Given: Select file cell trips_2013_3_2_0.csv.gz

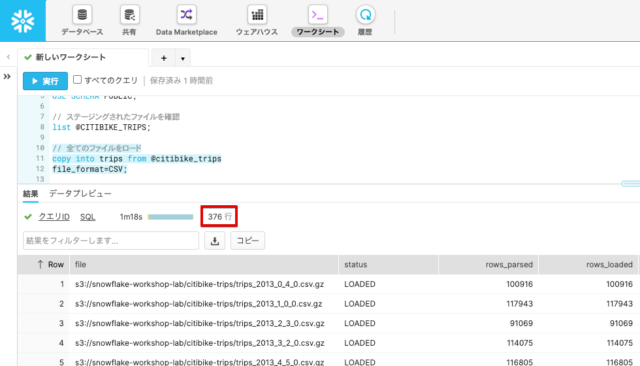Looking at the screenshot, I should pyautogui.click(x=200, y=343).
